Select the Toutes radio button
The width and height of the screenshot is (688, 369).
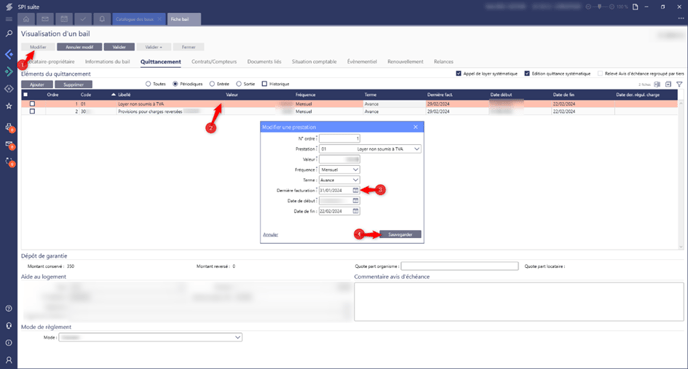pos(148,84)
